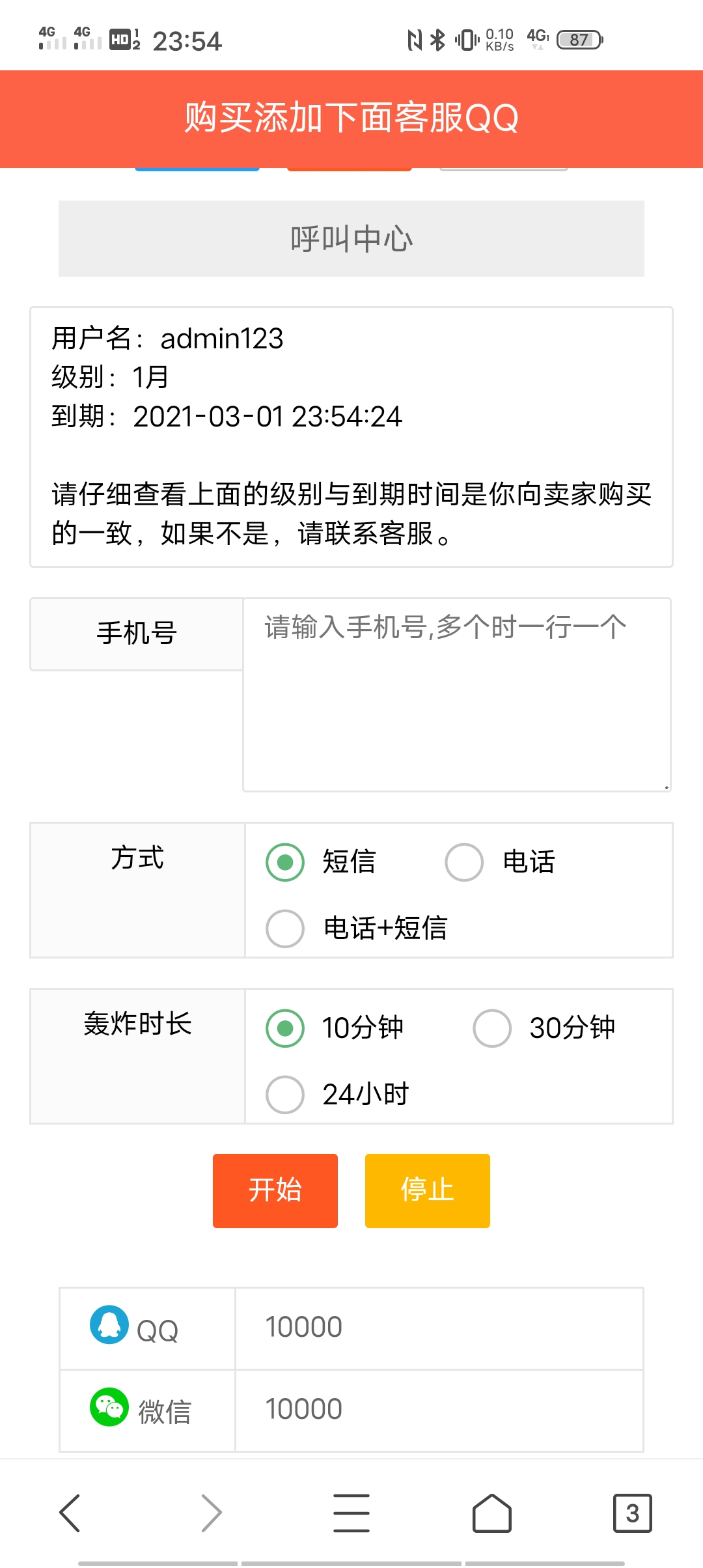
Task: Select the 电话 sending method
Action: (463, 861)
